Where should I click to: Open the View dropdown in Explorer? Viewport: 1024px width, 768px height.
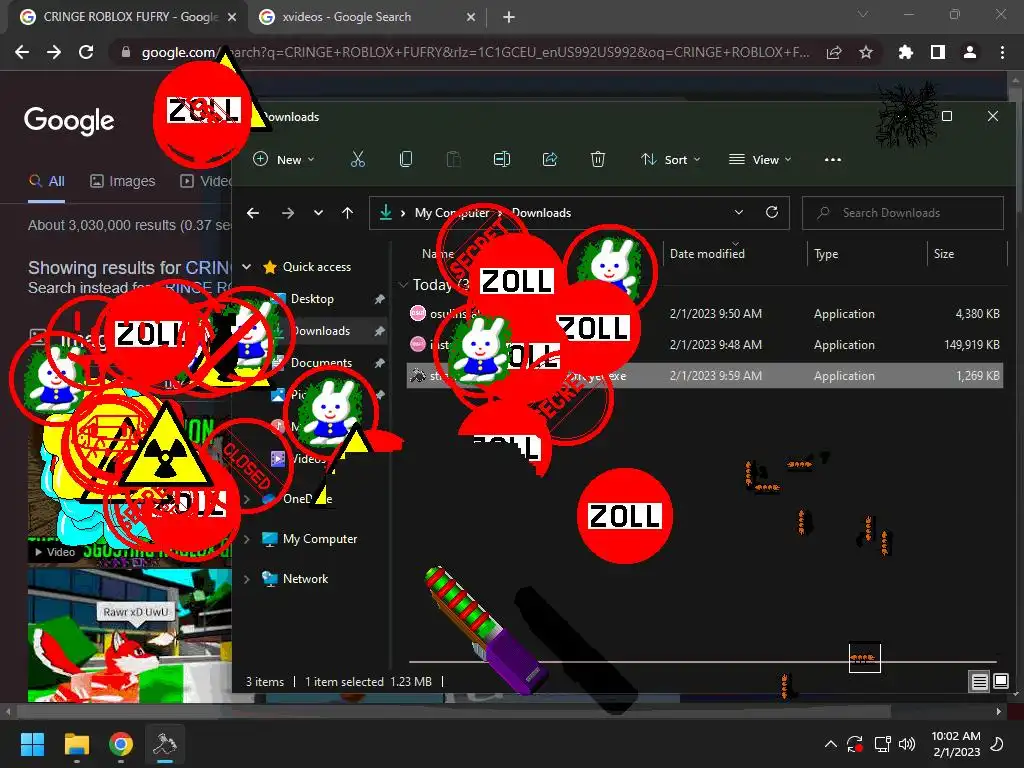[x=760, y=159]
